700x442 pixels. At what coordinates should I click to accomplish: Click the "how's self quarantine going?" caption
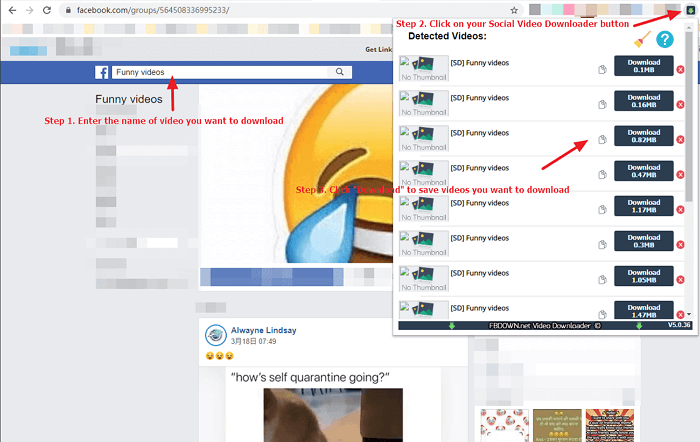[310, 378]
